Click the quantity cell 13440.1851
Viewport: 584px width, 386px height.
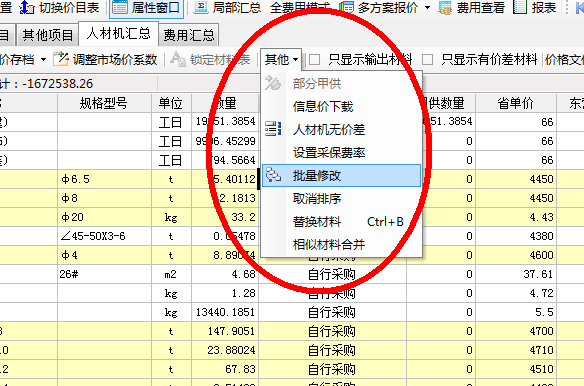[225, 312]
